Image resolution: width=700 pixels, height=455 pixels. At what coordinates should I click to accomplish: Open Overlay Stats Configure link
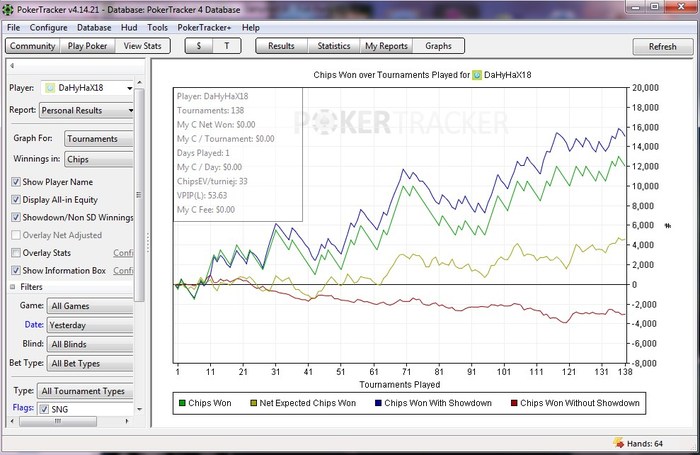click(123, 253)
